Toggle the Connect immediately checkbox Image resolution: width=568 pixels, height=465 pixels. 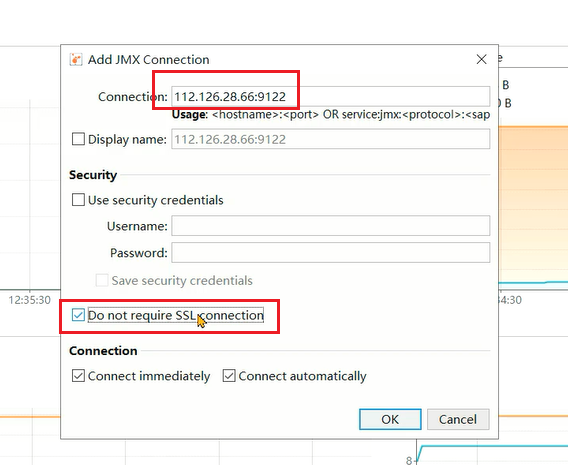(x=78, y=376)
